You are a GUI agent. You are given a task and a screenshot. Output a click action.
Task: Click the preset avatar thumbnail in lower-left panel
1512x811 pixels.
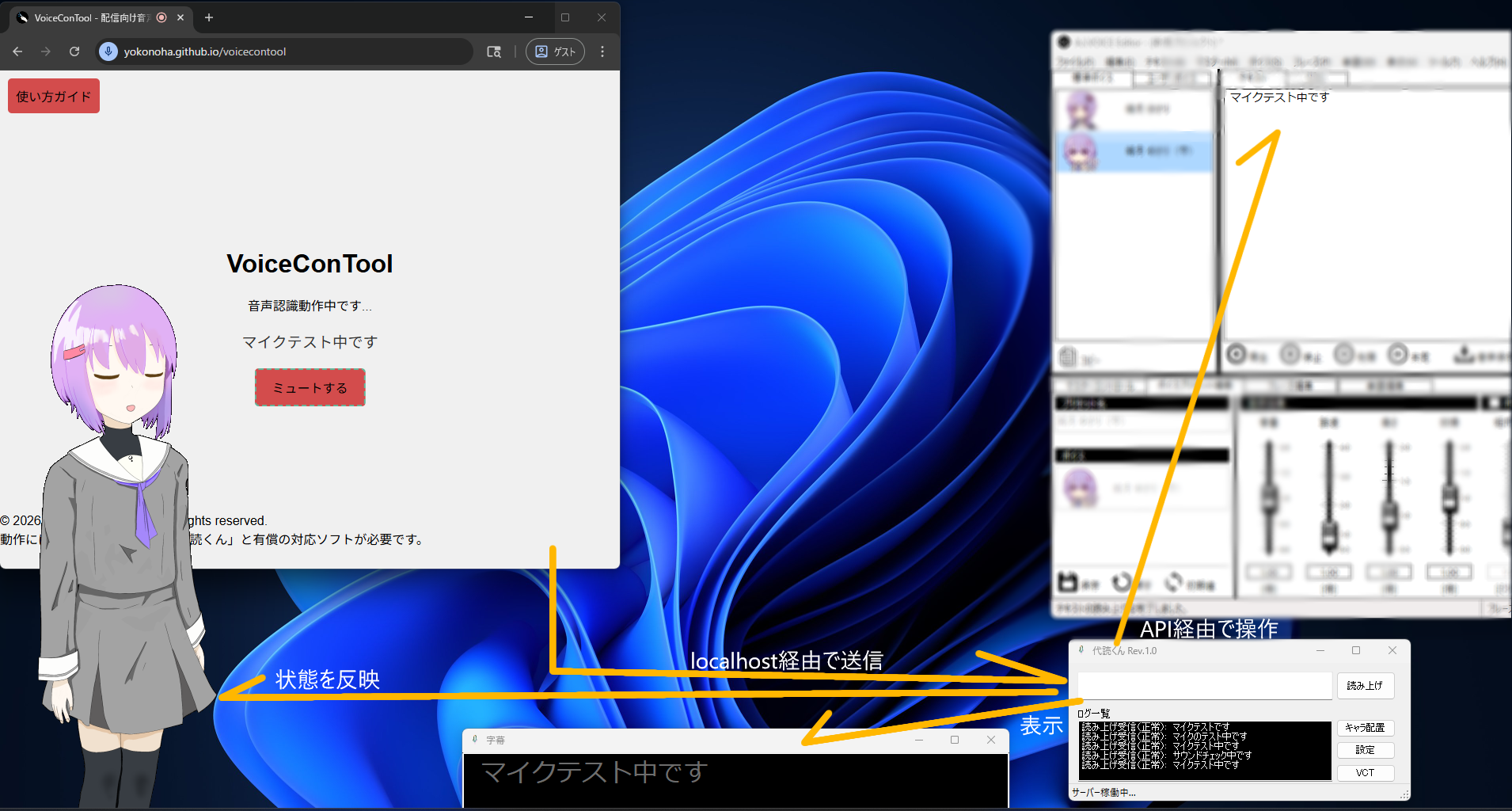click(1079, 488)
